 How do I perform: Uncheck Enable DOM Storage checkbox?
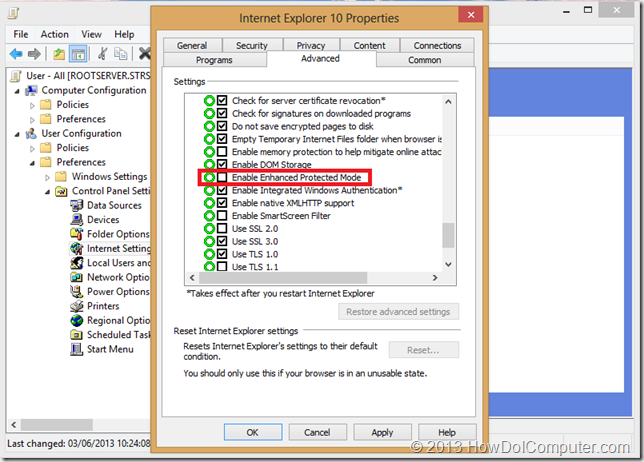(222, 164)
